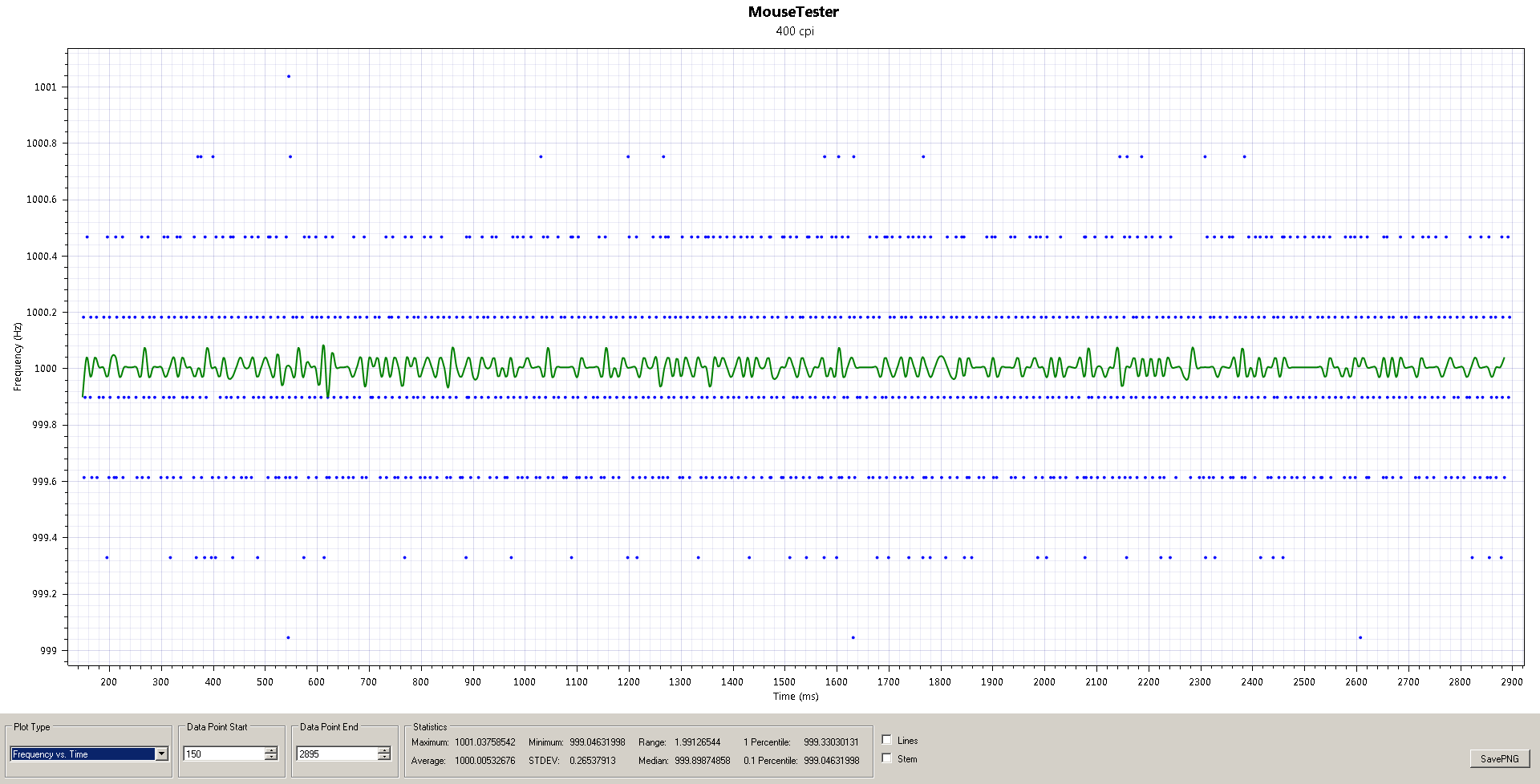The width and height of the screenshot is (1540, 784).
Task: Enable the Lines checkbox
Action: click(x=887, y=740)
